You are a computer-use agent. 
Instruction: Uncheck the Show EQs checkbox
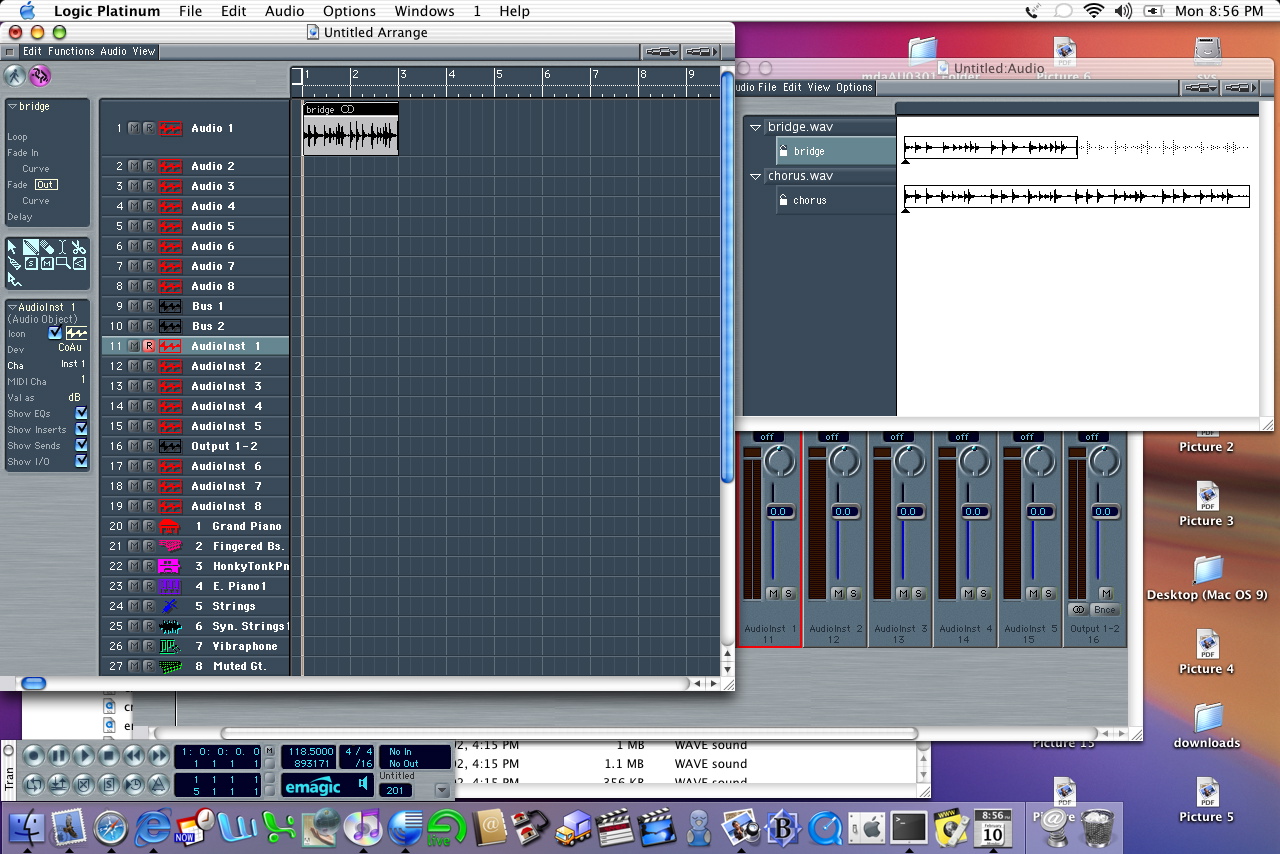[81, 413]
